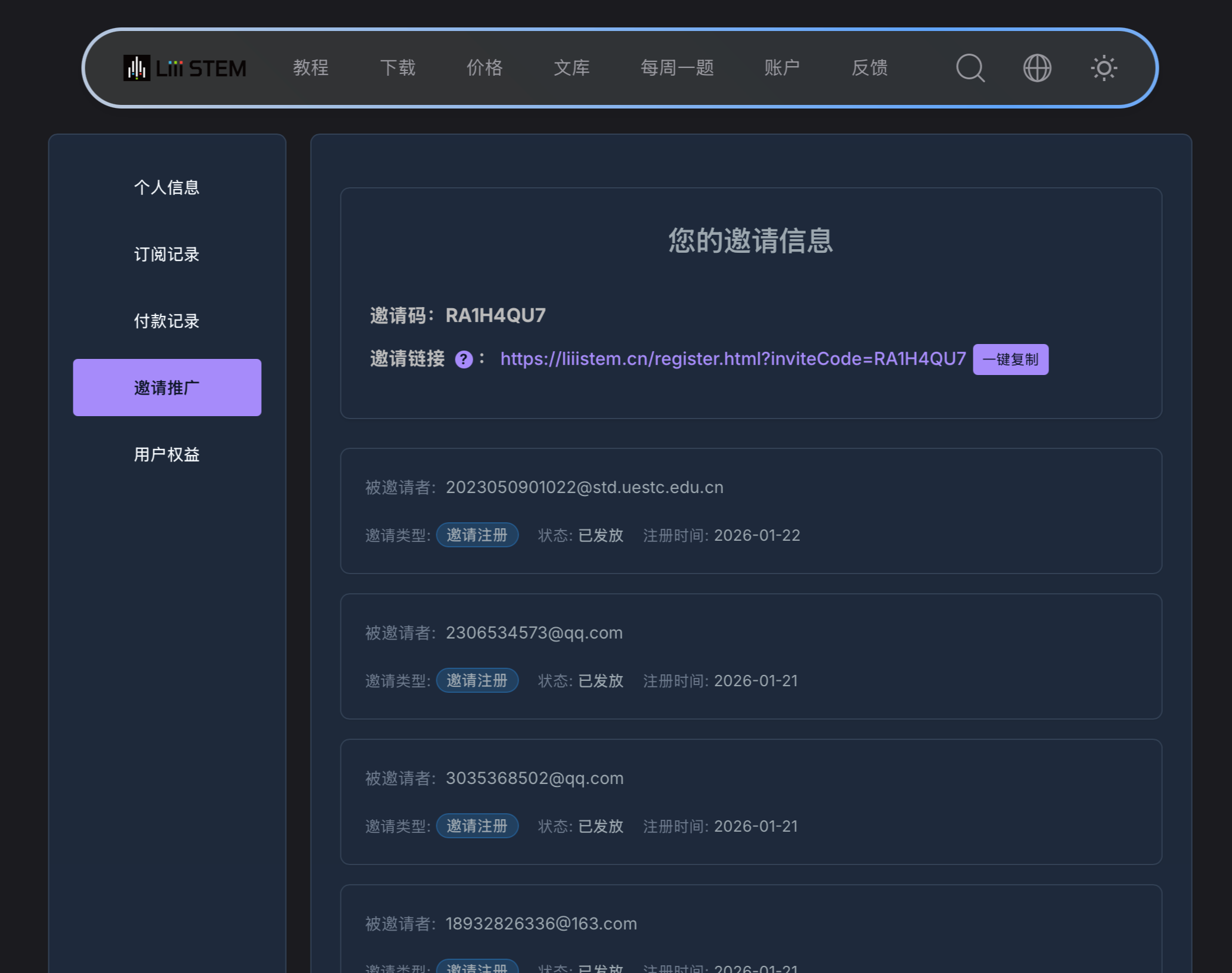Toggle the sun theme icon
The image size is (1232, 973).
(x=1104, y=68)
